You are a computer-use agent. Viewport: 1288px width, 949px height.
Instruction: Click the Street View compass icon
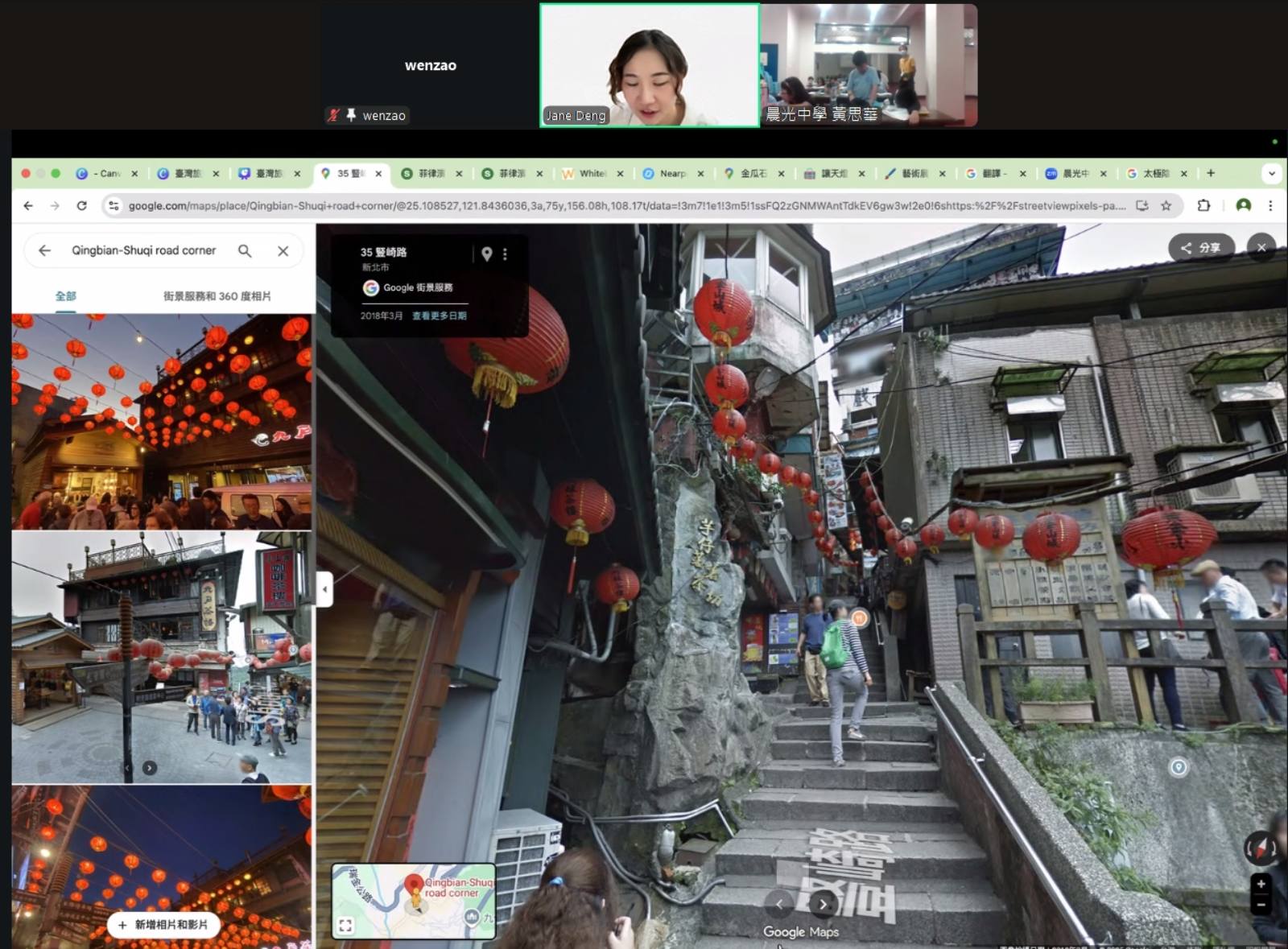tap(1260, 848)
